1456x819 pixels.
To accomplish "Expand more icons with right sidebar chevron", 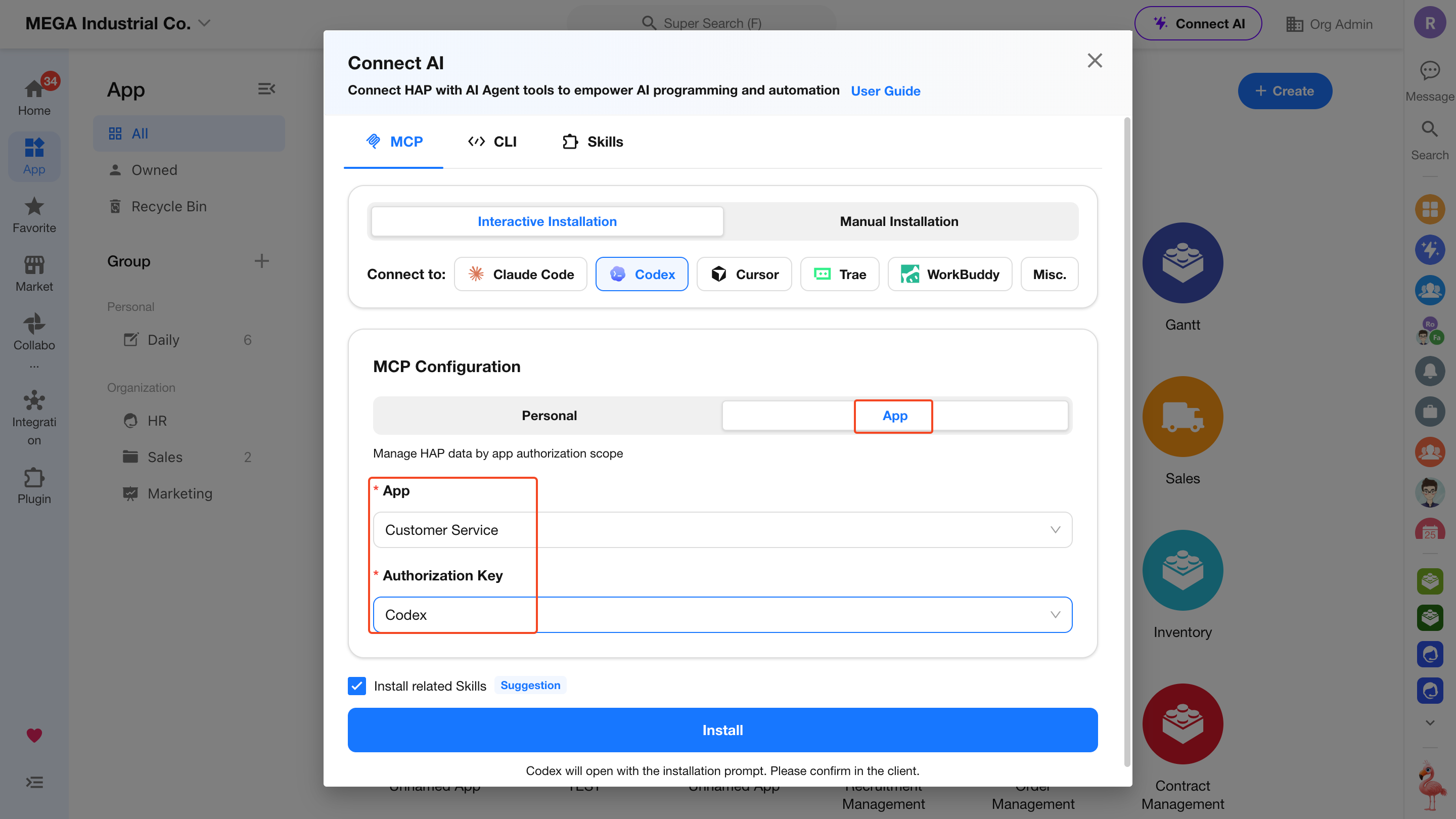I will pyautogui.click(x=1429, y=722).
